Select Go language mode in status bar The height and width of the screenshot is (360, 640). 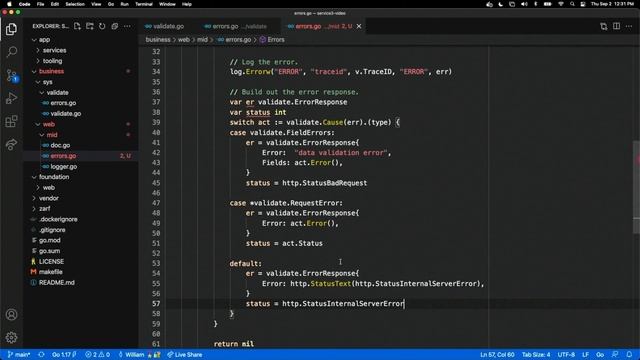(600, 355)
